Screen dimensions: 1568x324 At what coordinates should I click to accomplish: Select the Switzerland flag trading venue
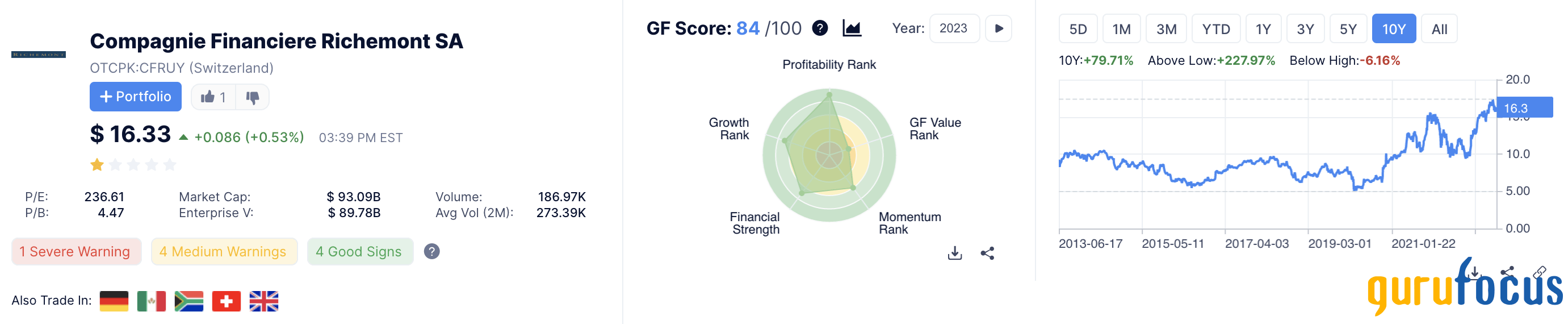(x=227, y=301)
